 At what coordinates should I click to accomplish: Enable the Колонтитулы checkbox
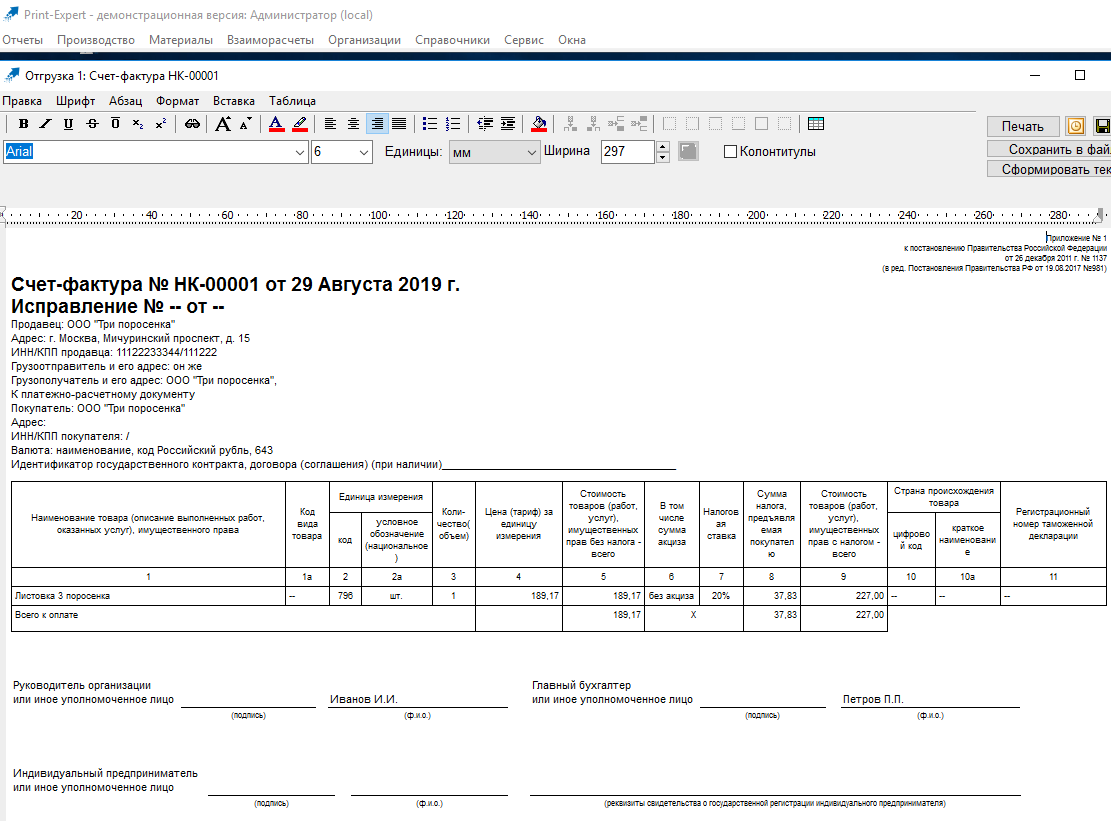731,152
